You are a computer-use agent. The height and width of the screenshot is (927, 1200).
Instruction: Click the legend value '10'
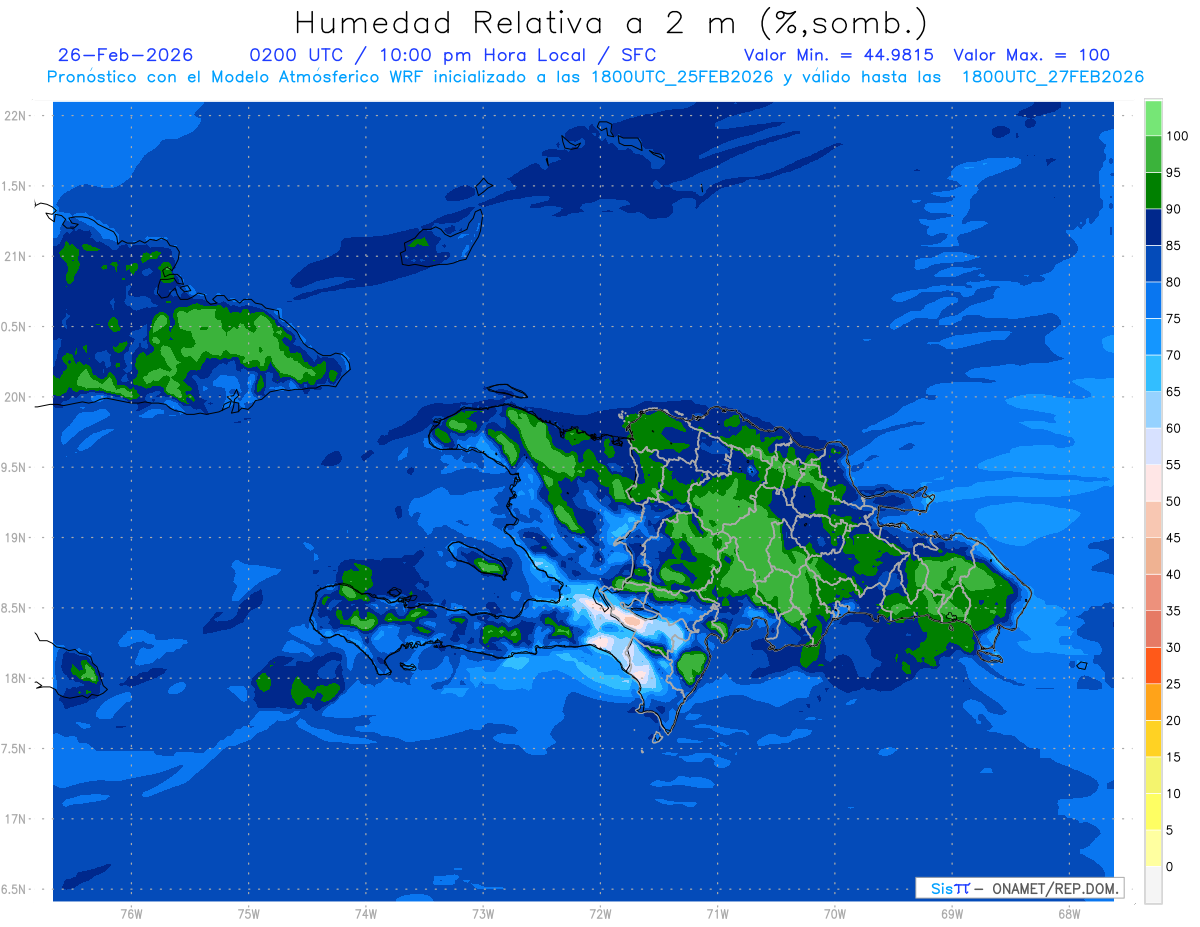(x=1173, y=793)
